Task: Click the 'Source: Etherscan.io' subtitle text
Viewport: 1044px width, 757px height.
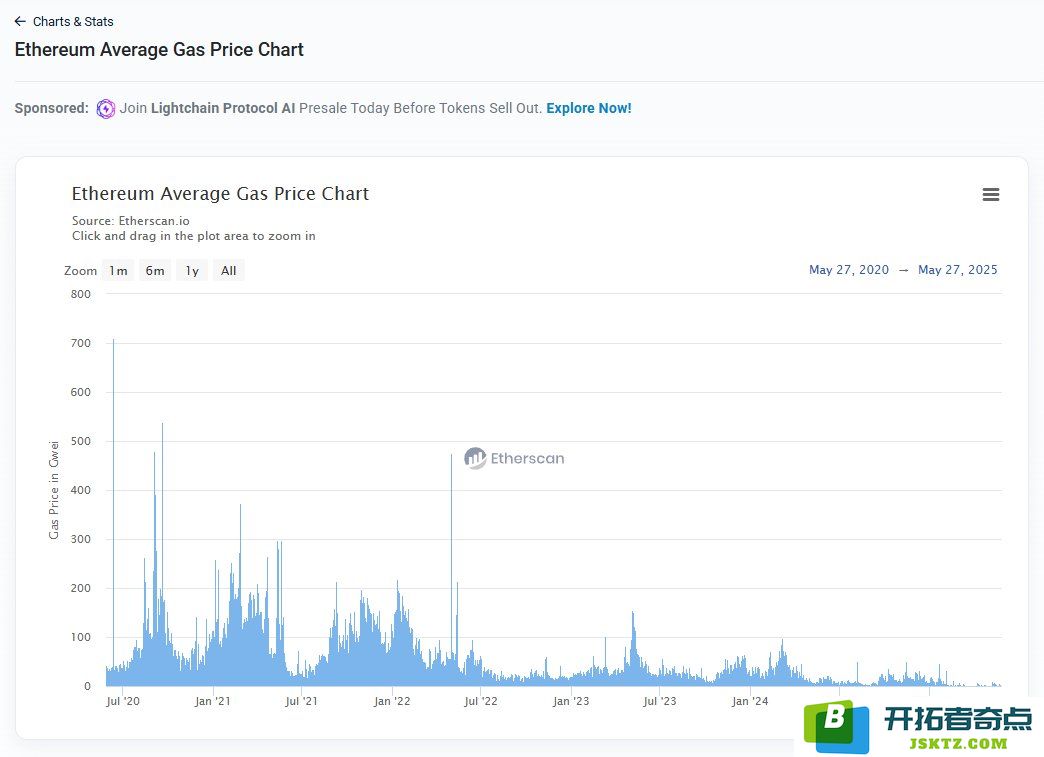Action: (x=130, y=220)
